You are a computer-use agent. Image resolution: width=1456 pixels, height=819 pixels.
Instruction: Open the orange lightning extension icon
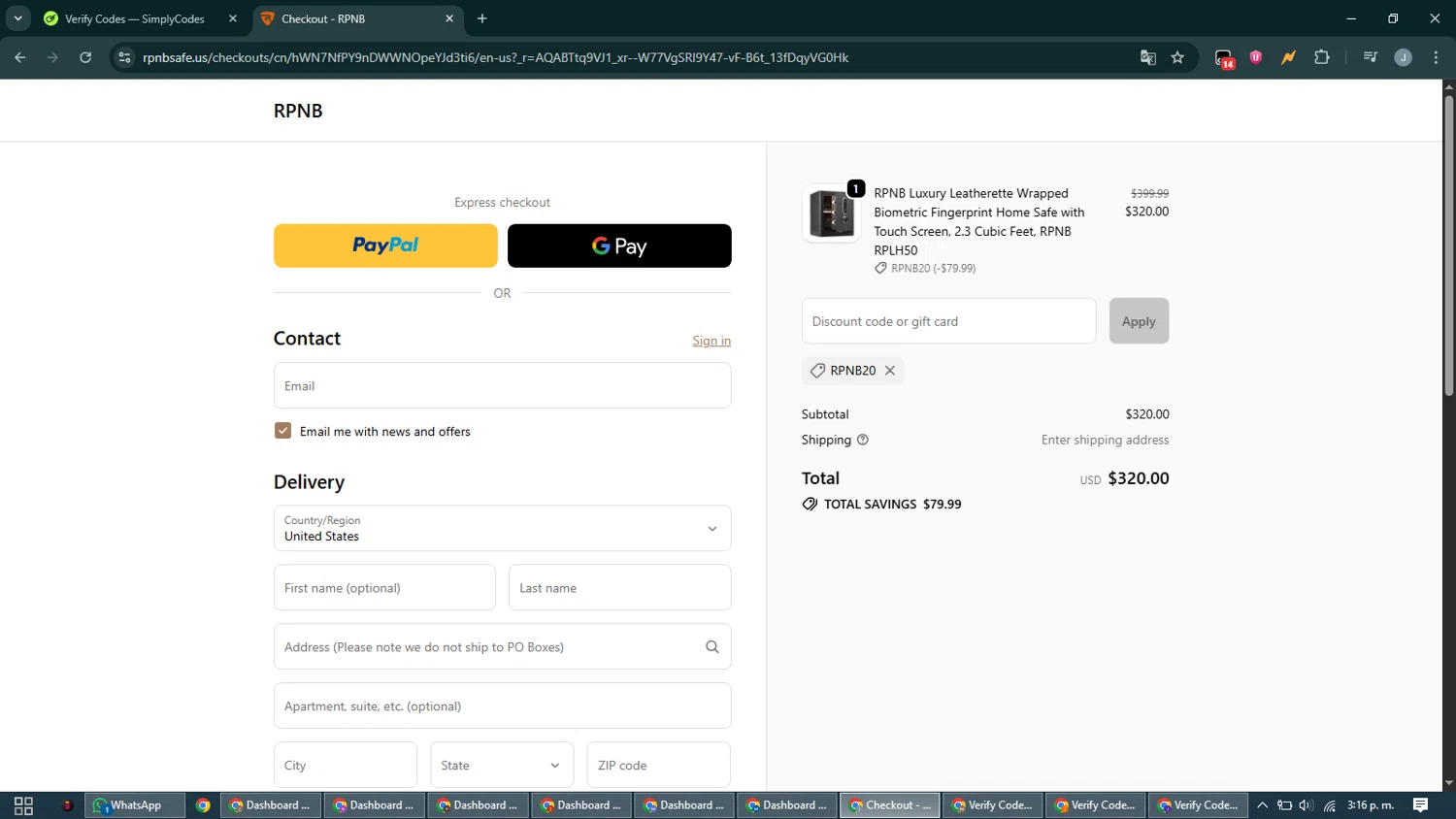point(1288,57)
